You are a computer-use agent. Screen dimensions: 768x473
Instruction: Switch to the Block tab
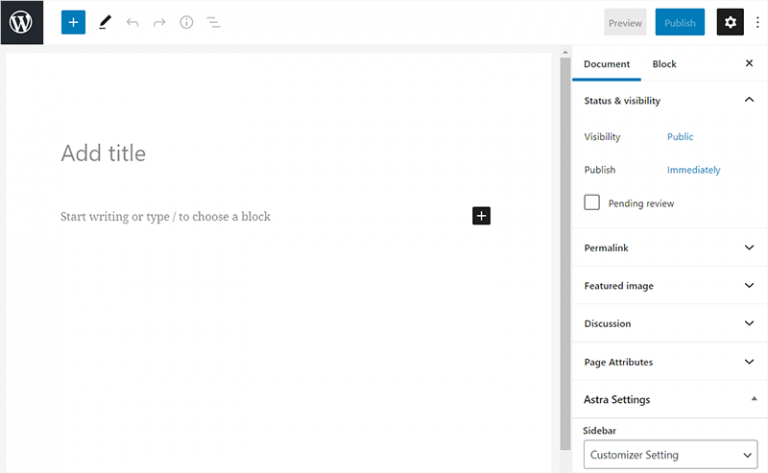coord(664,64)
